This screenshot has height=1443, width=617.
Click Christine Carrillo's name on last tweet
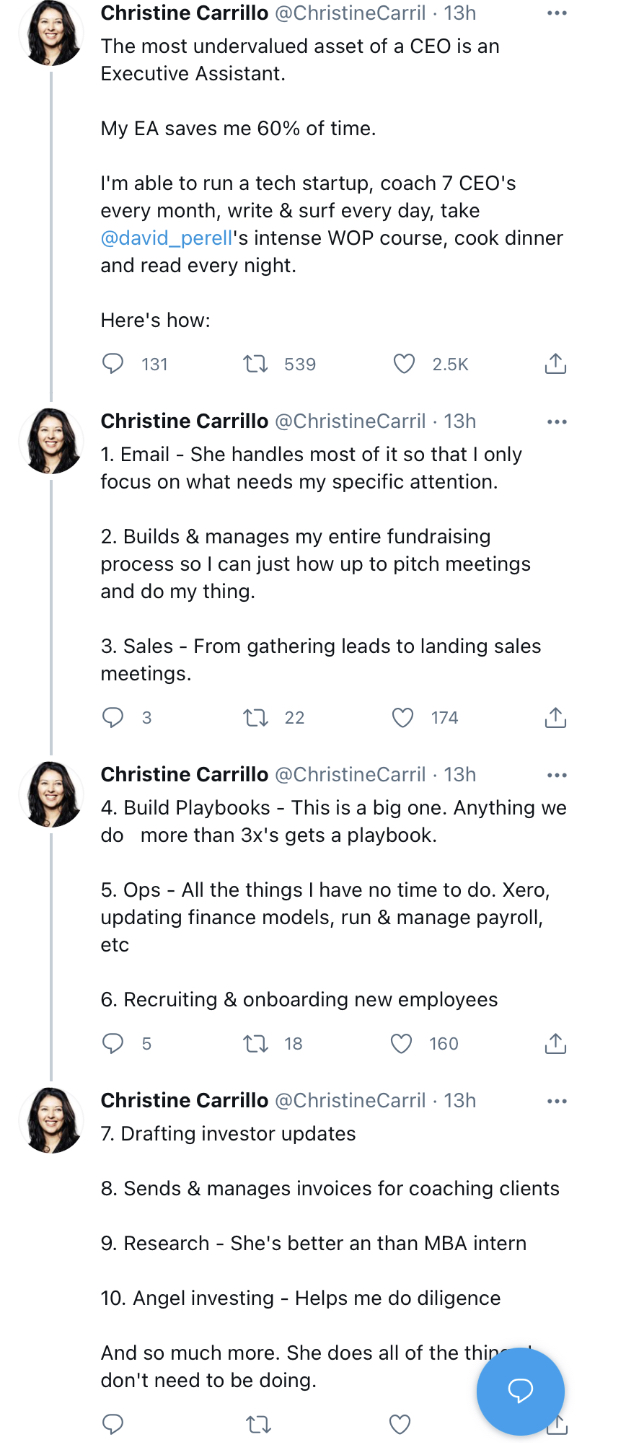184,1100
